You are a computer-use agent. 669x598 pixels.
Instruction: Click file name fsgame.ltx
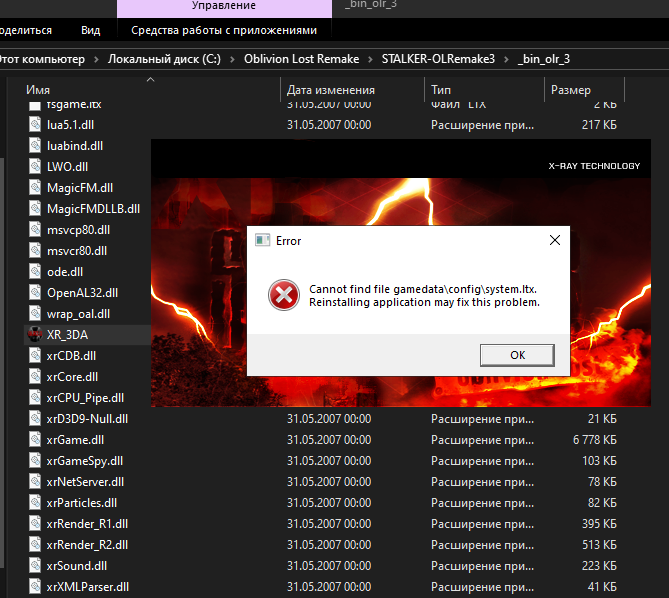coord(74,105)
